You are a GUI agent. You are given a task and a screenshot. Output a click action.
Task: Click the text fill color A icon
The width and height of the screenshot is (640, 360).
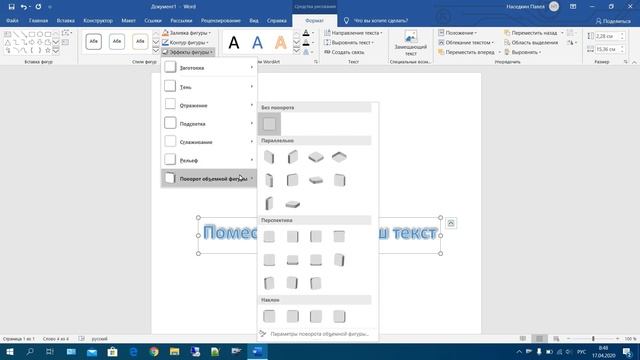(x=306, y=33)
